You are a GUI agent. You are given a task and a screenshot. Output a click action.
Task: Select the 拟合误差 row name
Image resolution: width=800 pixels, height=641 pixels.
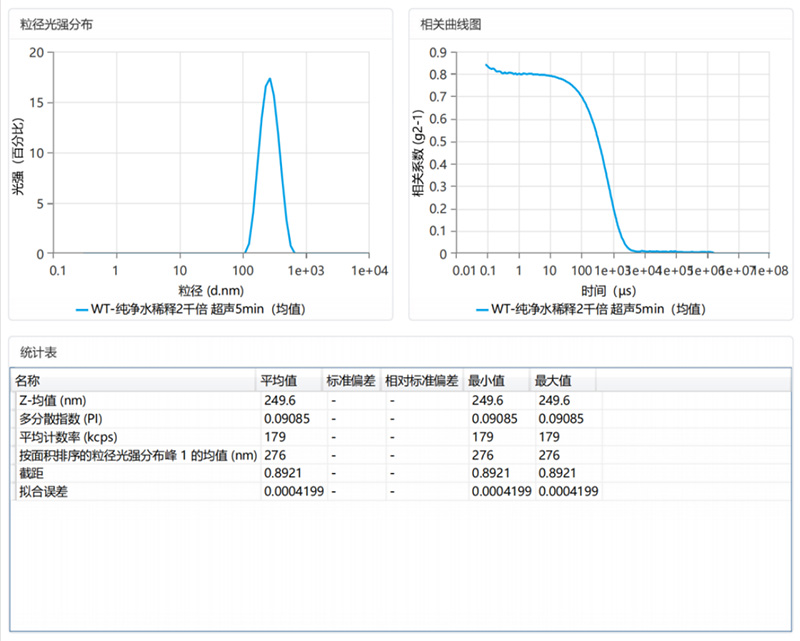coord(38,491)
